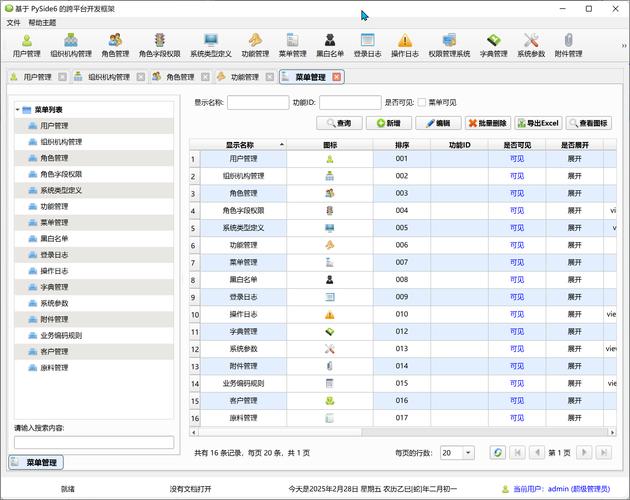Image resolution: width=630 pixels, height=500 pixels.
Task: Focus the tree search input box
Action: [94, 442]
